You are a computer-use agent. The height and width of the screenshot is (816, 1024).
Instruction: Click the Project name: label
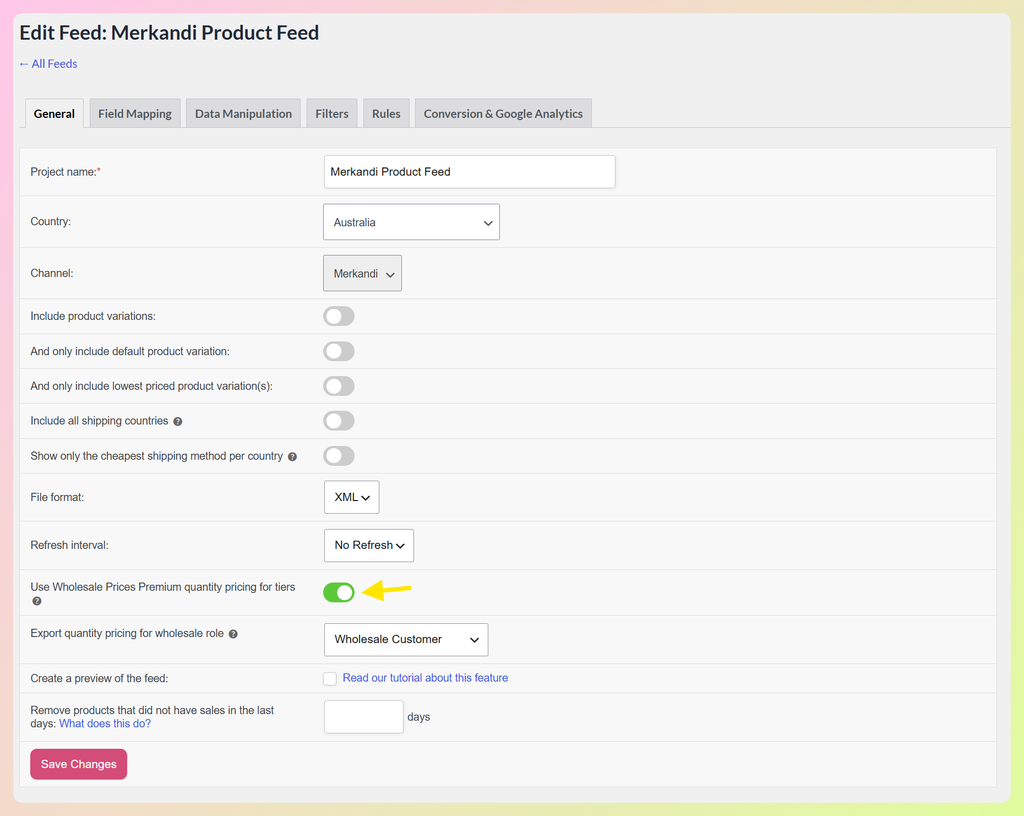[65, 172]
